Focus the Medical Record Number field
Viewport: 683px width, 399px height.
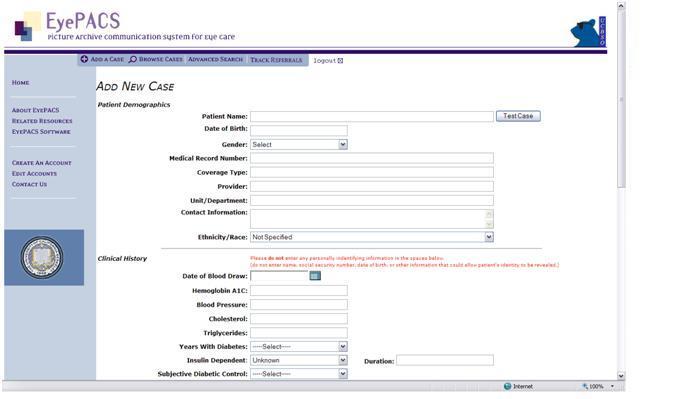[x=372, y=158]
